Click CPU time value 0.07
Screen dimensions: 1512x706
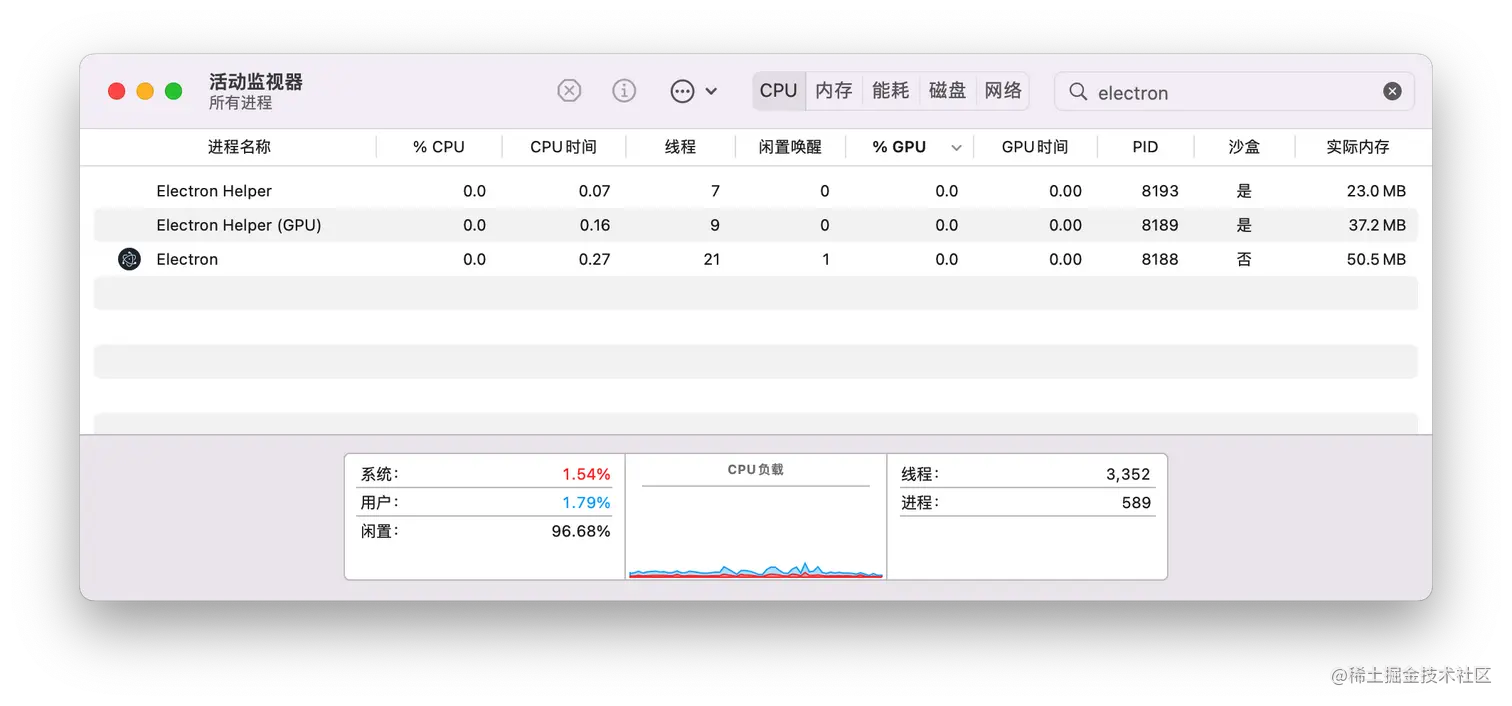point(594,191)
